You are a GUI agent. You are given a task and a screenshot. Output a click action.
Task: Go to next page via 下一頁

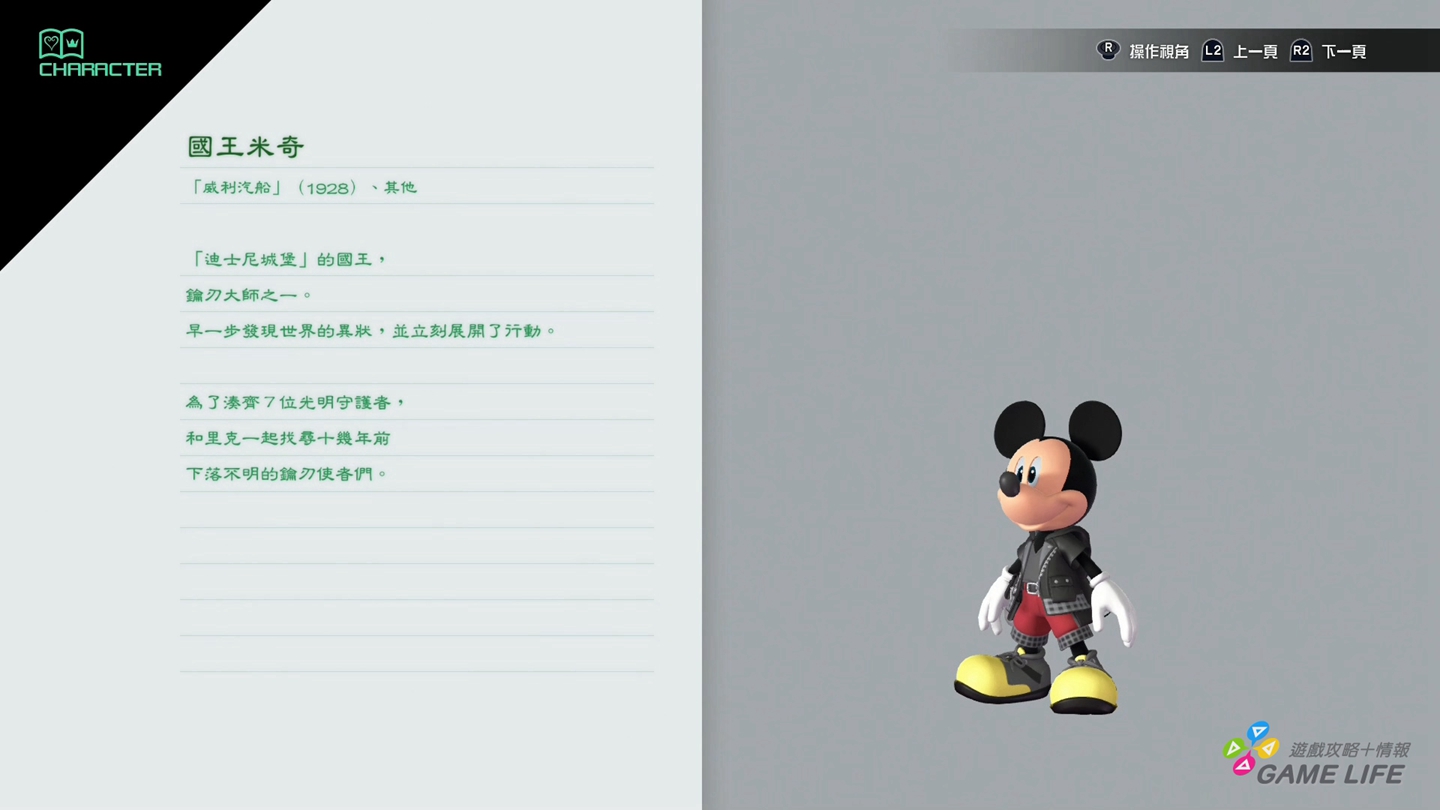1344,52
